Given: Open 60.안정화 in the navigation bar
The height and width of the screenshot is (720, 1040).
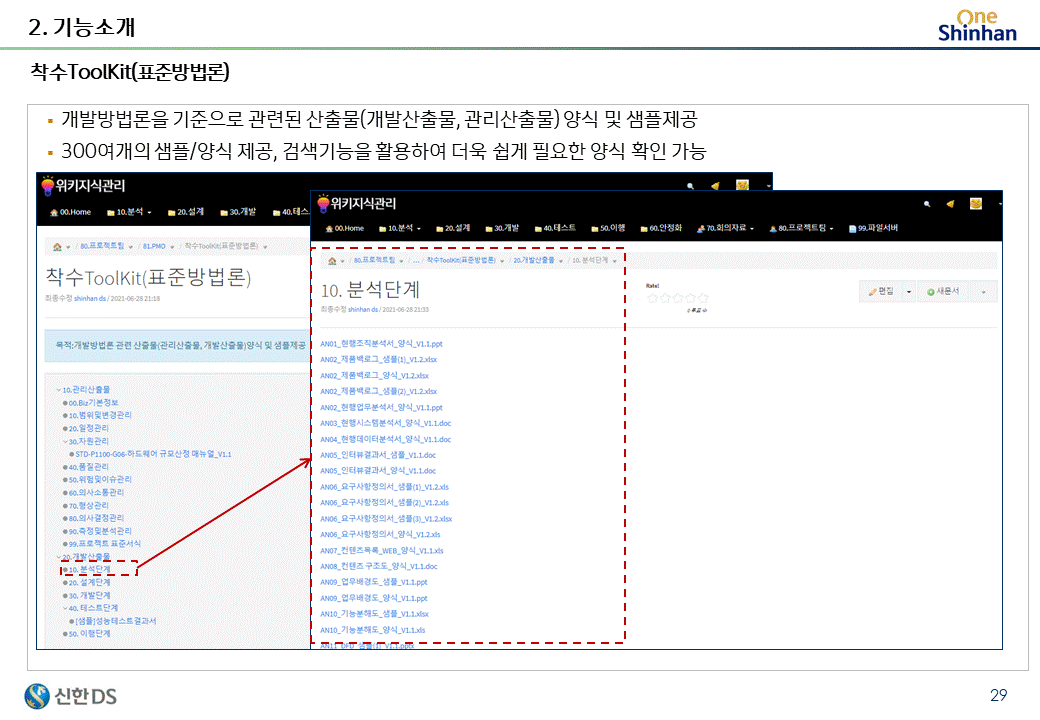Looking at the screenshot, I should tap(661, 228).
